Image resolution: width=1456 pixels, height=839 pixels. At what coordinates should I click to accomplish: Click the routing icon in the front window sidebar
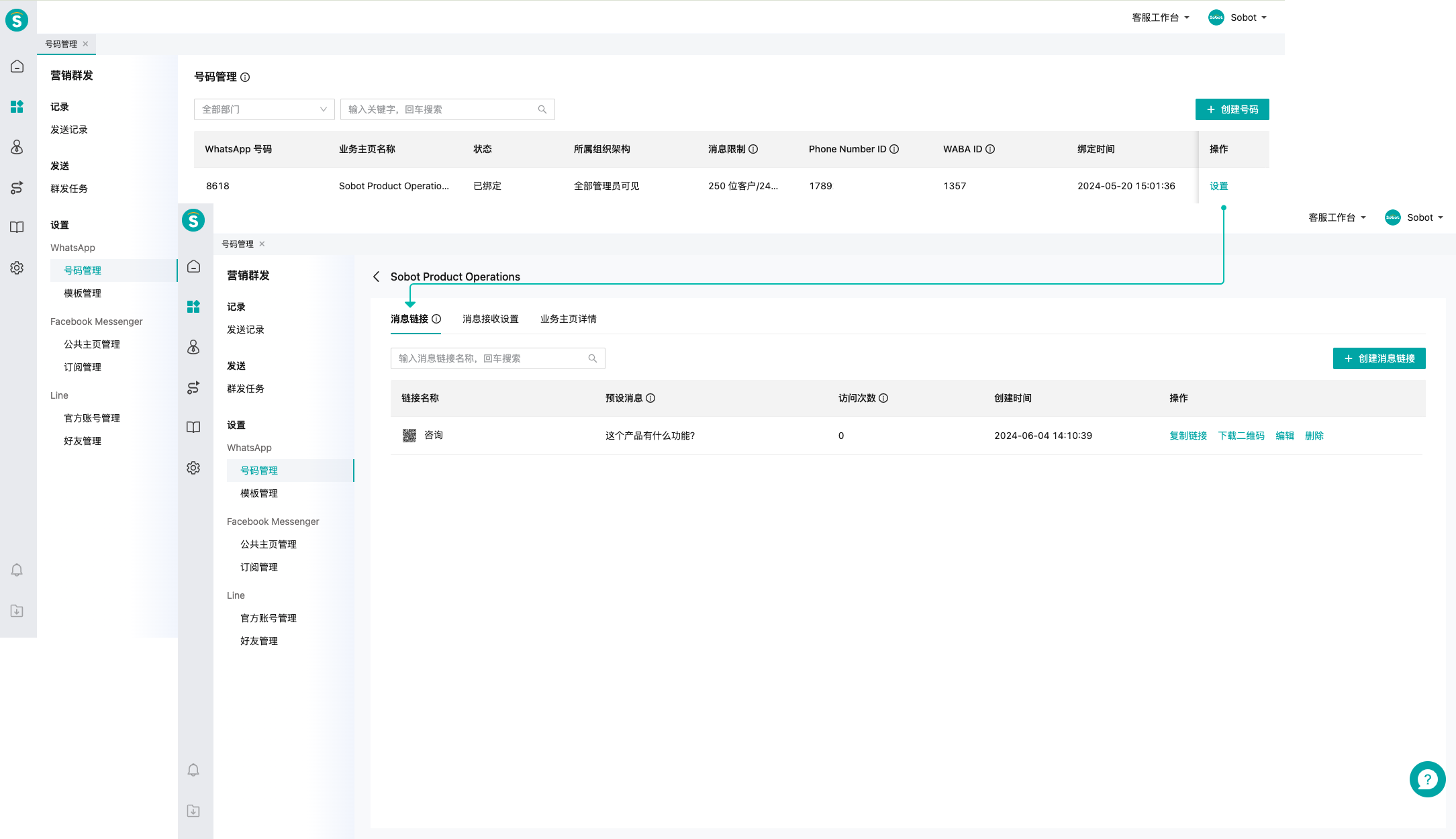point(193,387)
